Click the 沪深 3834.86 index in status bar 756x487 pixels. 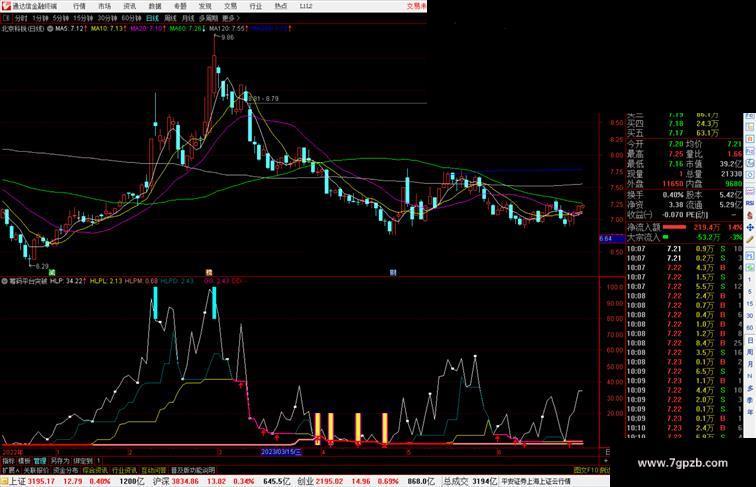pos(176,481)
